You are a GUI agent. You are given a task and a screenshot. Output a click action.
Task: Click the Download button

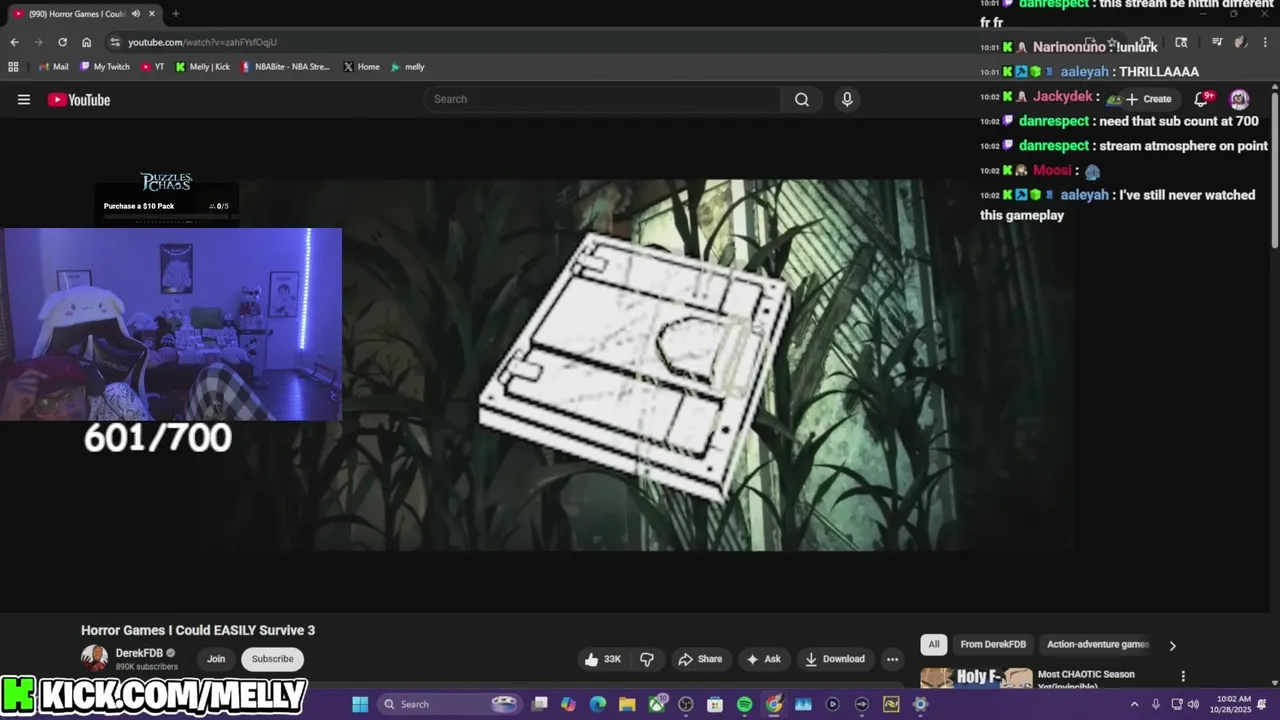coord(834,659)
